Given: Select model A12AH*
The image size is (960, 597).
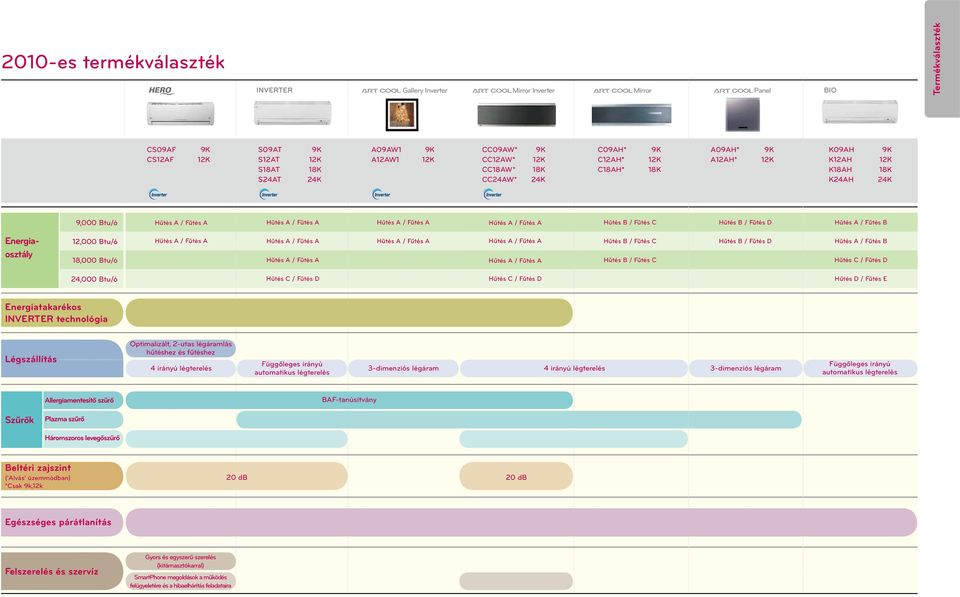Looking at the screenshot, I should click(724, 159).
